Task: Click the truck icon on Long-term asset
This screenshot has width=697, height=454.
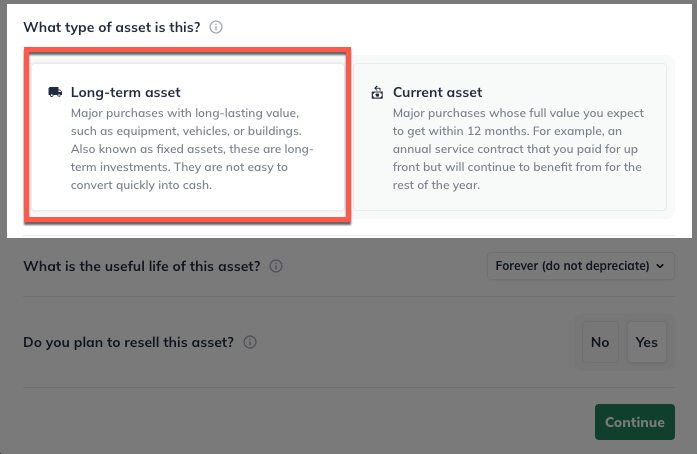Action: [x=55, y=92]
